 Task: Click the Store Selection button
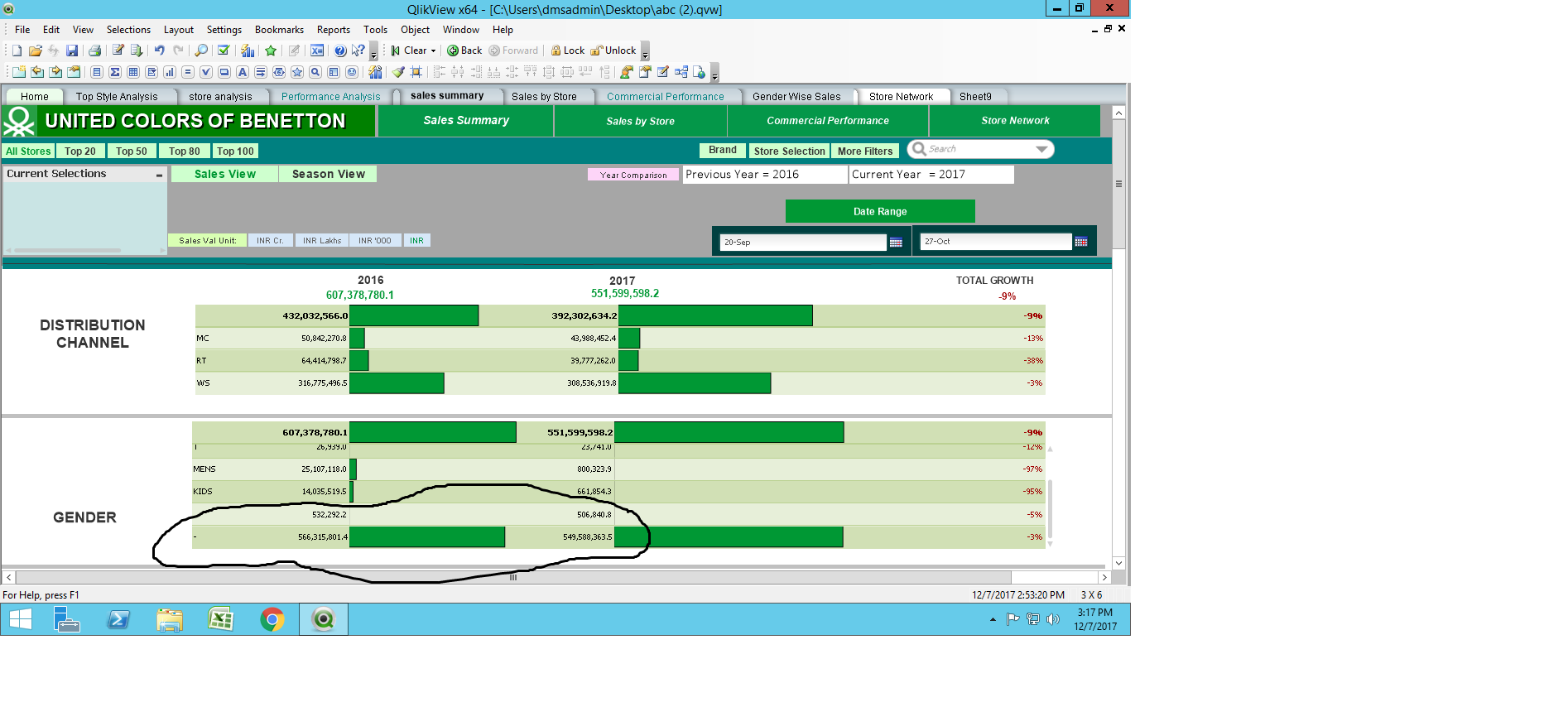click(790, 151)
